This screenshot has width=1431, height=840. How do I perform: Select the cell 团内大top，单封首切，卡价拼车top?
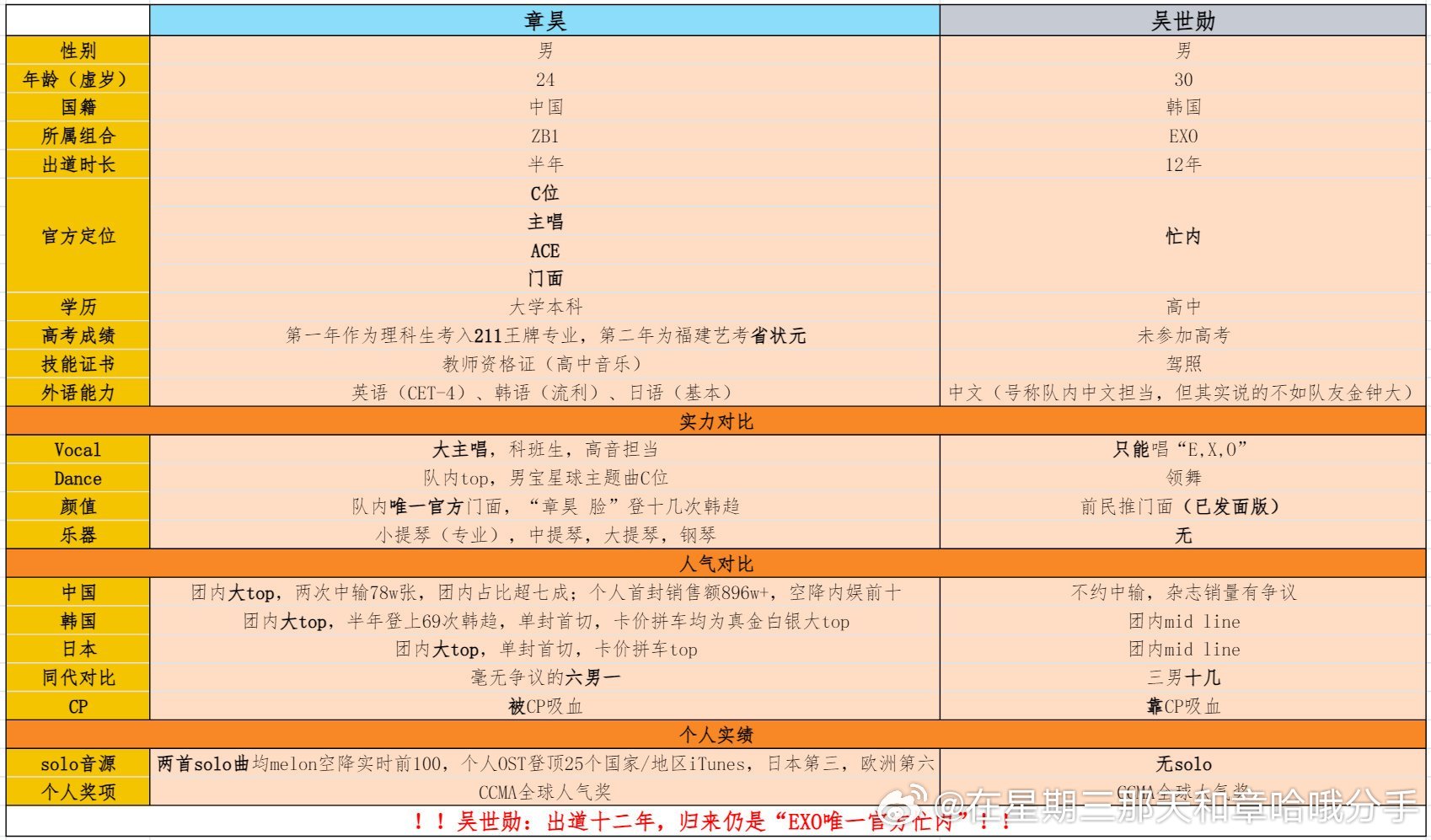click(544, 649)
